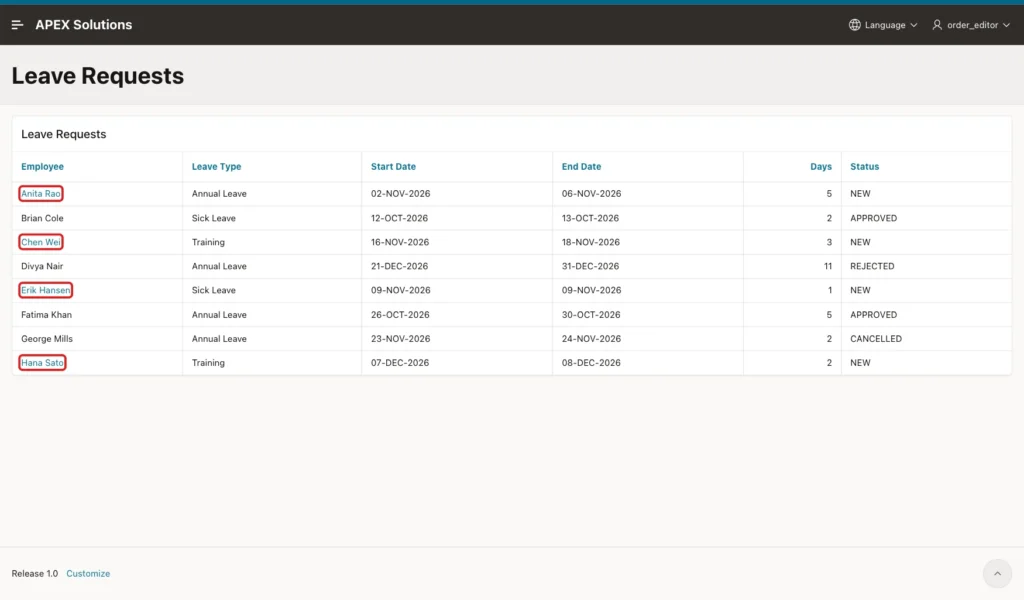Sort by the Days column header
The width and height of the screenshot is (1024, 600).
[x=821, y=166]
